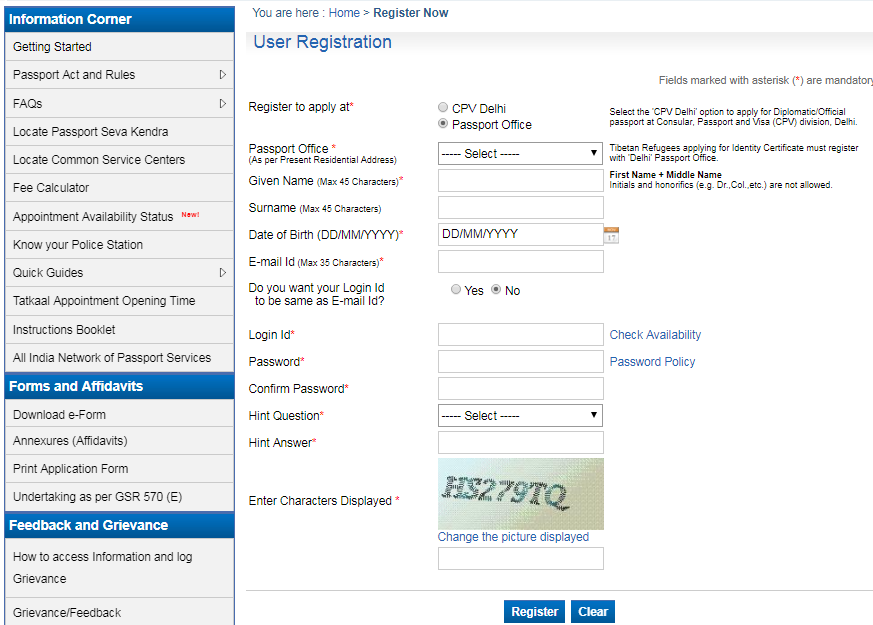Focus the Given Name text field
Screen dimensions: 873x625
[520, 181]
